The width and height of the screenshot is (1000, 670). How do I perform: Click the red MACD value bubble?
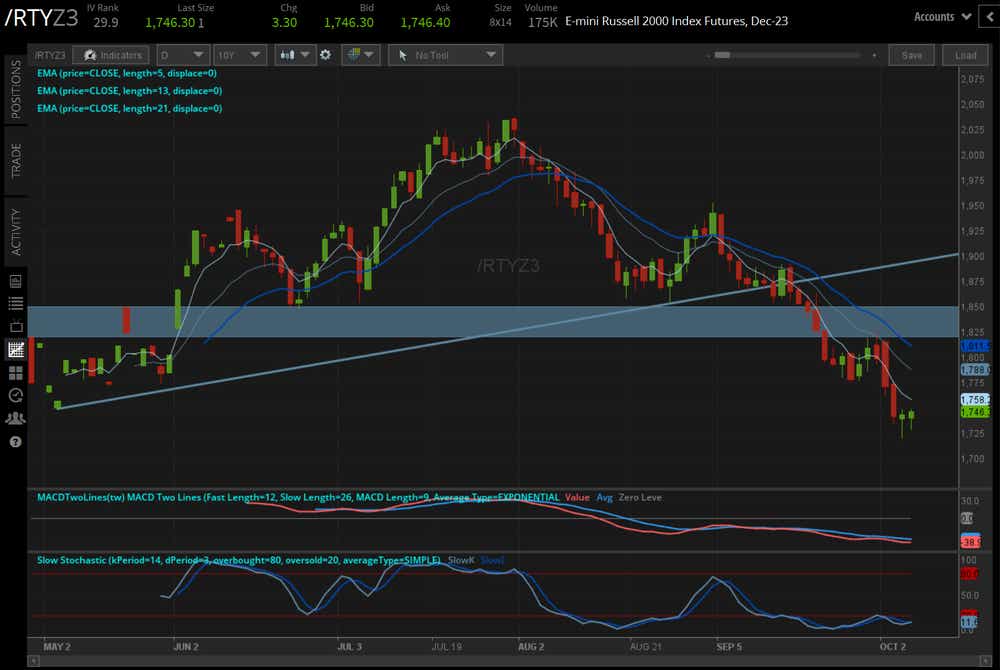tap(971, 542)
